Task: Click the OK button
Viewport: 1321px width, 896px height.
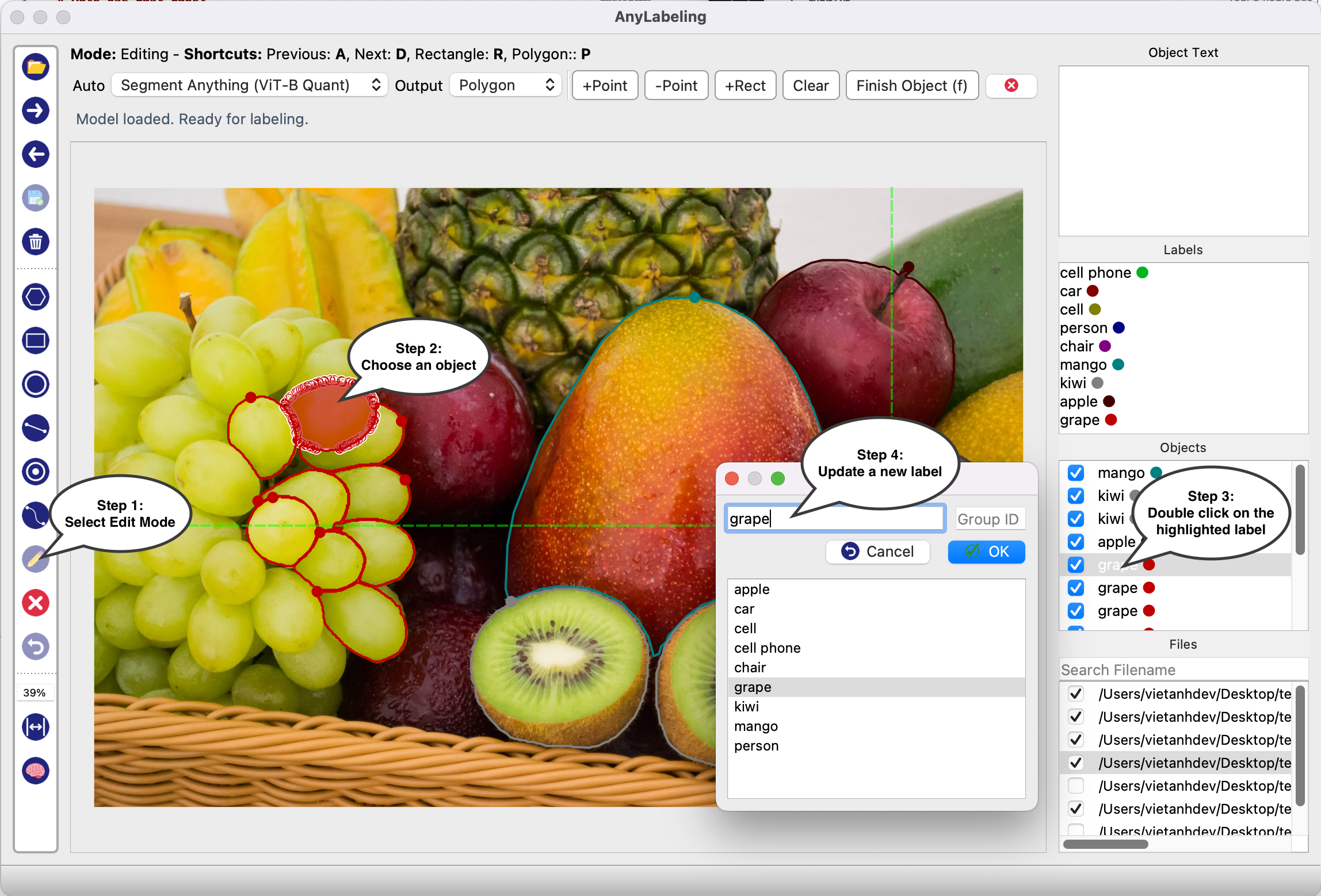Action: point(986,552)
